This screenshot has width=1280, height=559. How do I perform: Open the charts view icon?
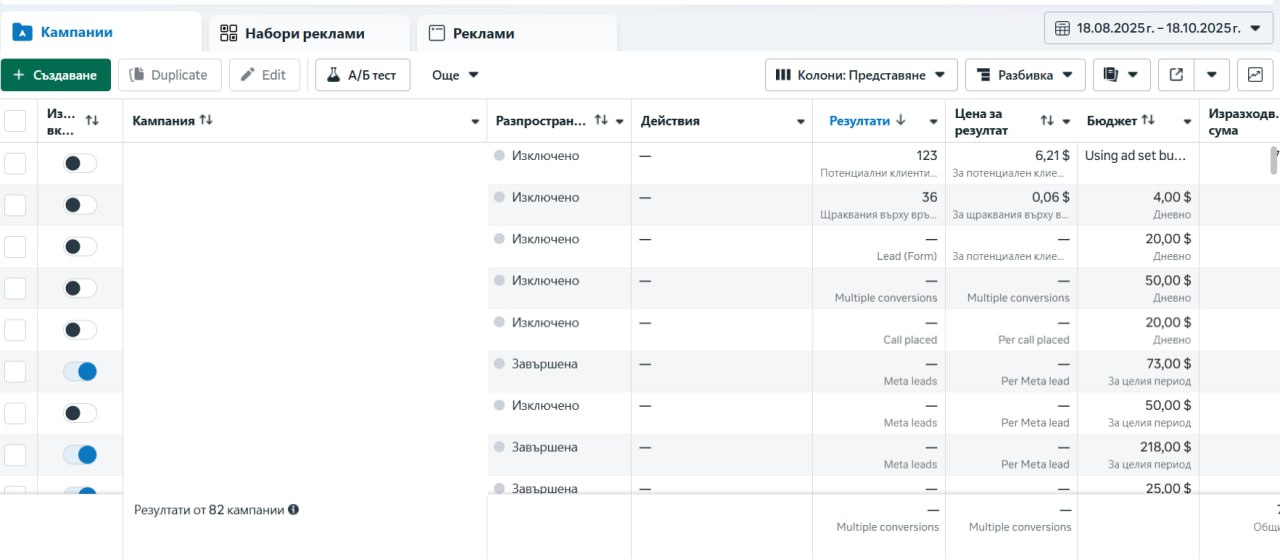pos(1255,75)
